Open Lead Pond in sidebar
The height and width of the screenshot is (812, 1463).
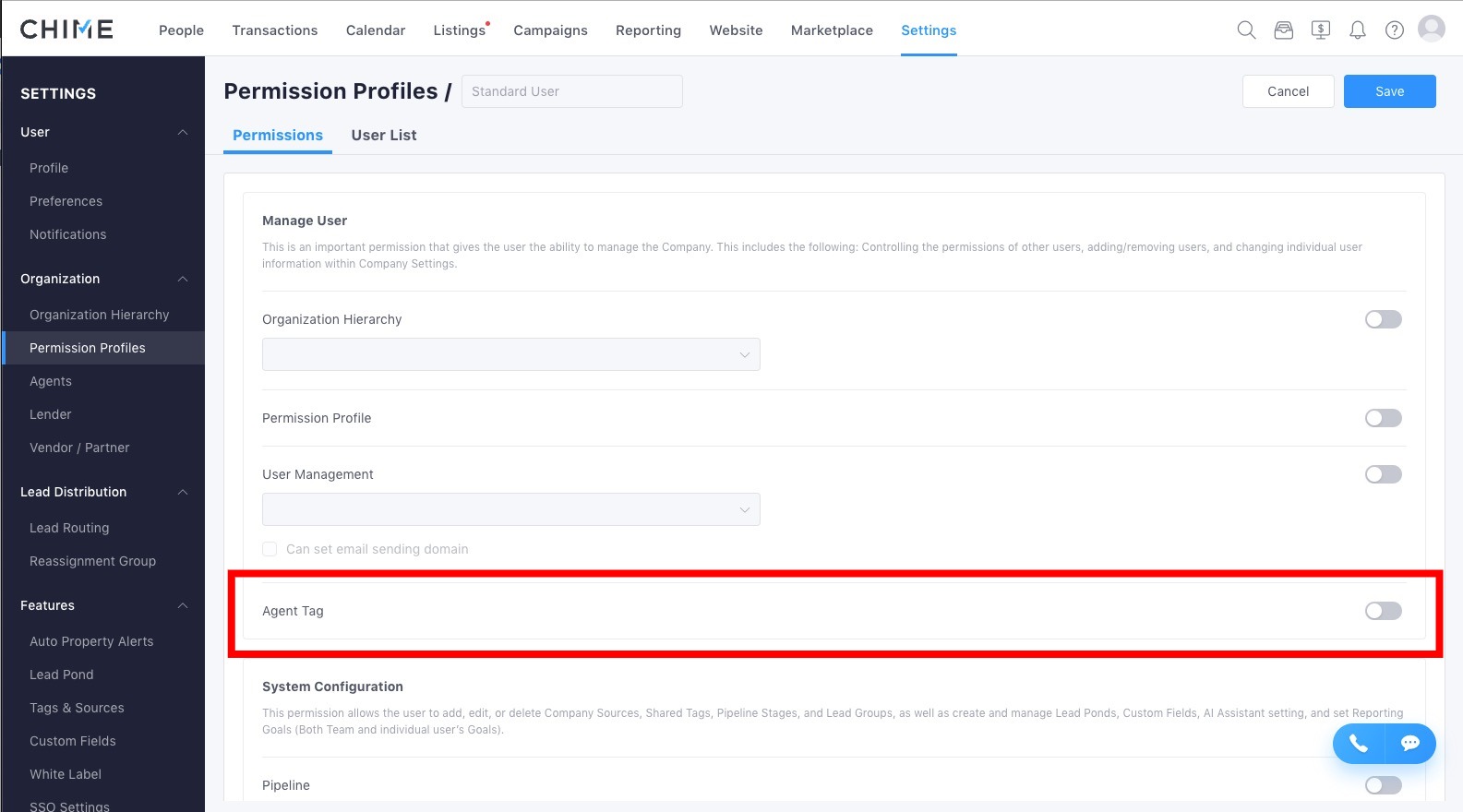pos(61,675)
